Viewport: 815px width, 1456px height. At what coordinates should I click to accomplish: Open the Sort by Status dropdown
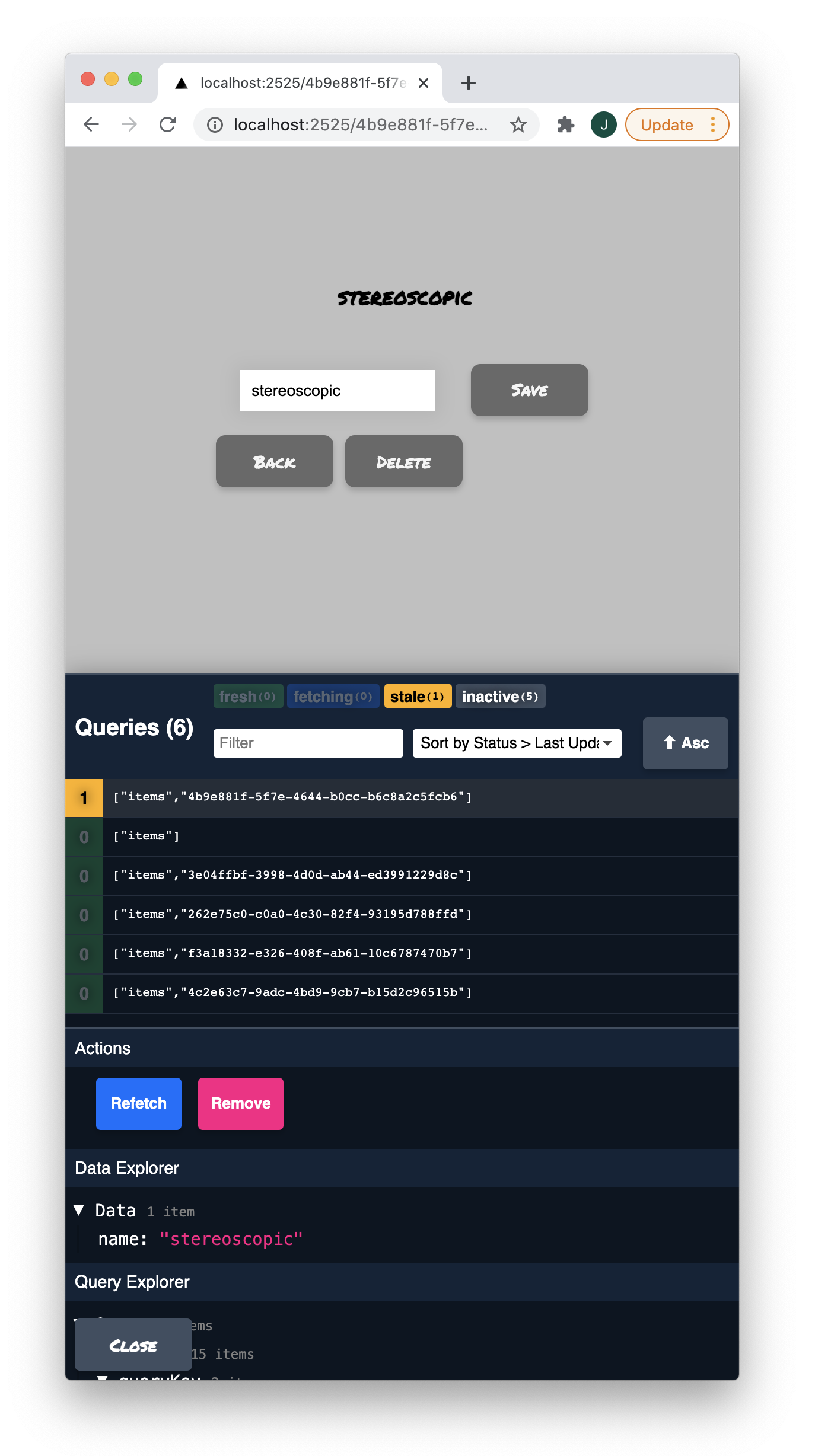[x=517, y=743]
